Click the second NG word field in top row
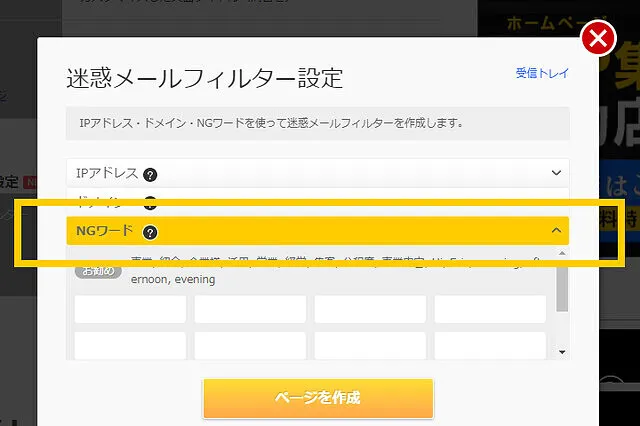The height and width of the screenshot is (426, 640). [x=250, y=309]
